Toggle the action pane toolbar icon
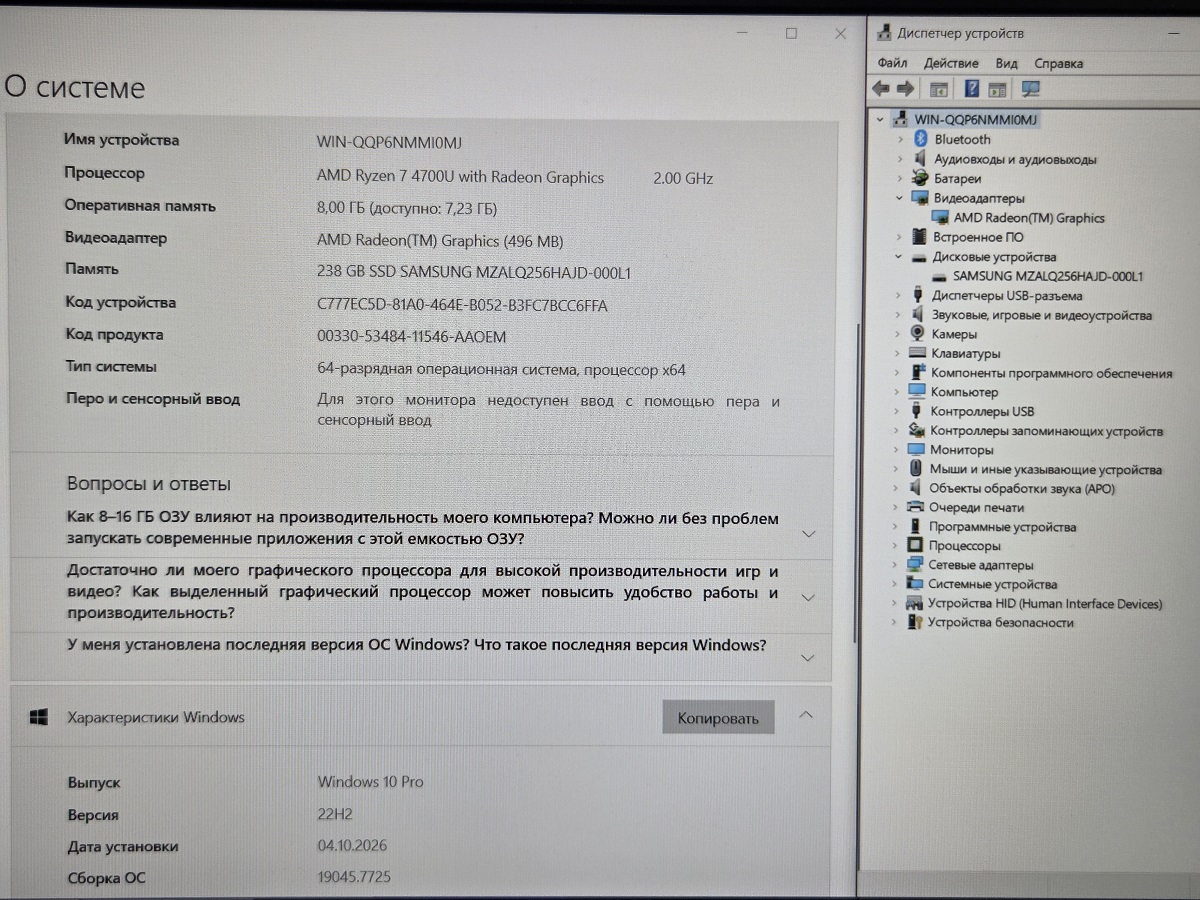 point(998,89)
